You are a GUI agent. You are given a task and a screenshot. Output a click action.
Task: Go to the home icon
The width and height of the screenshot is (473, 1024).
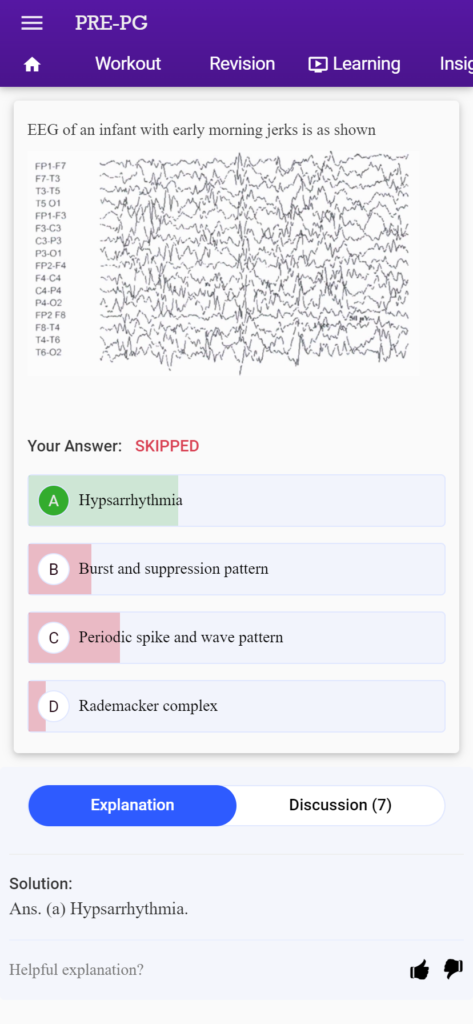tap(32, 64)
